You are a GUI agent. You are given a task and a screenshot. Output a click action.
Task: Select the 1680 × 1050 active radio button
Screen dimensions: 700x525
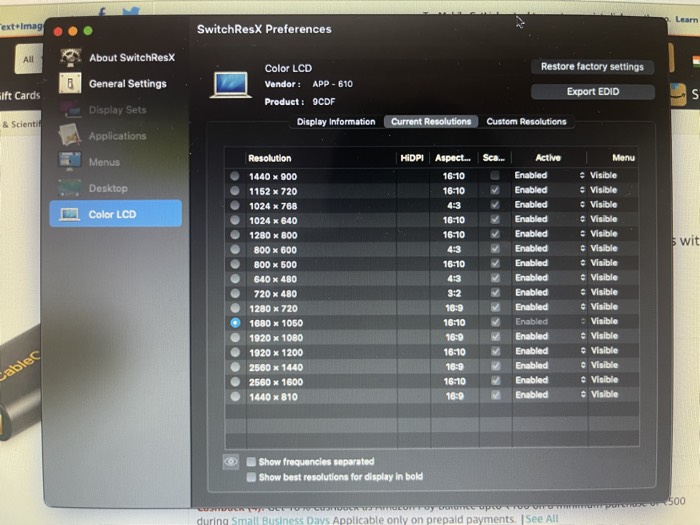(235, 323)
